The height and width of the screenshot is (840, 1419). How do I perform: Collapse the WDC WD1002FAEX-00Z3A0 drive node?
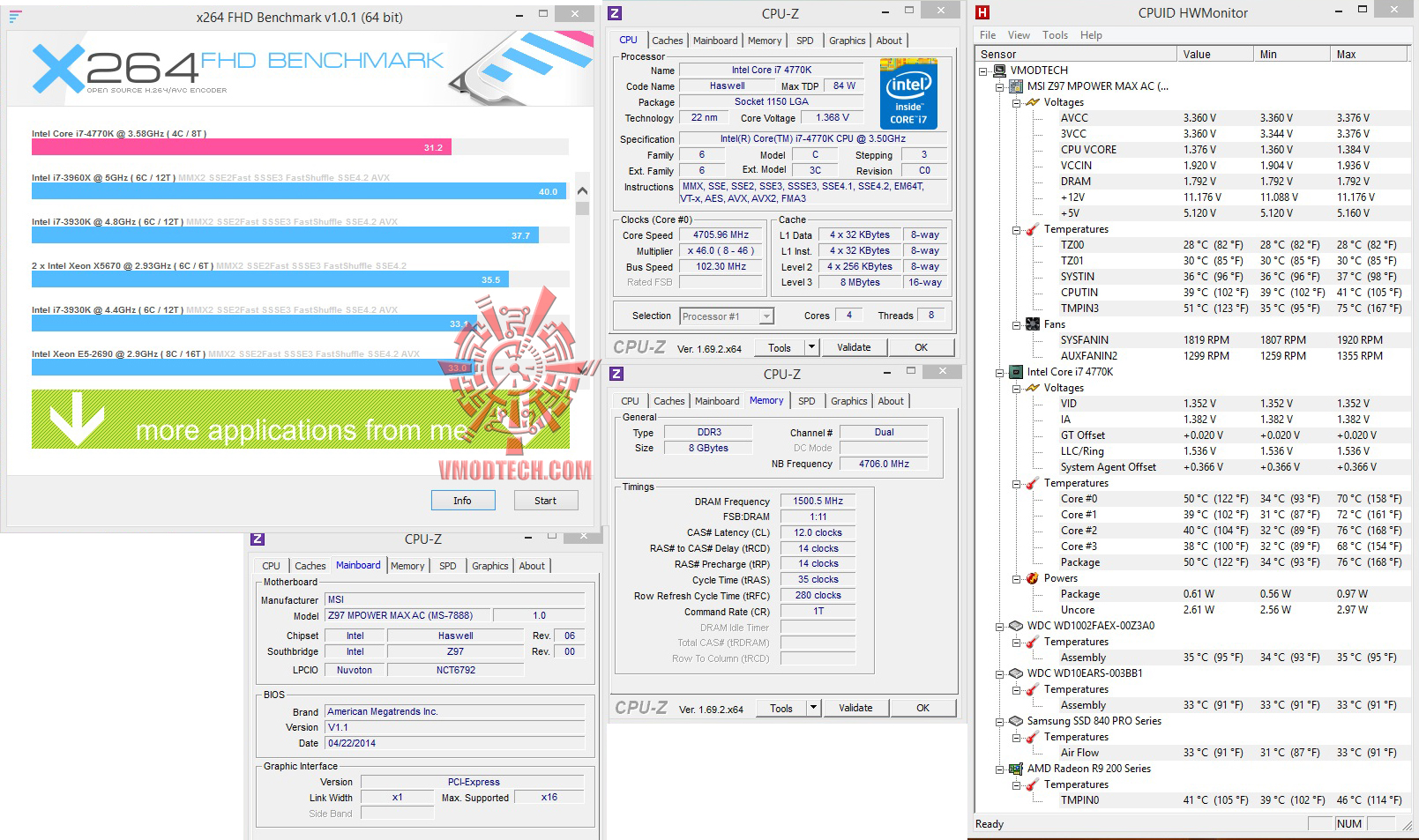(1000, 627)
